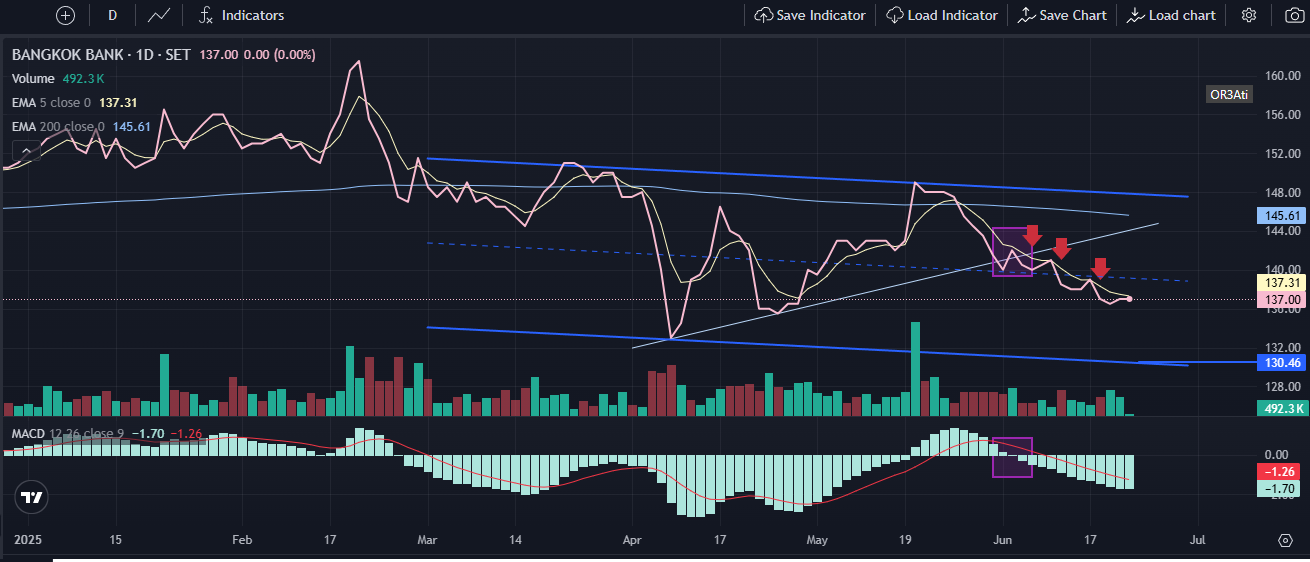The width and height of the screenshot is (1310, 562).
Task: Click the 145.61 EMA price label
Action: 1281,215
